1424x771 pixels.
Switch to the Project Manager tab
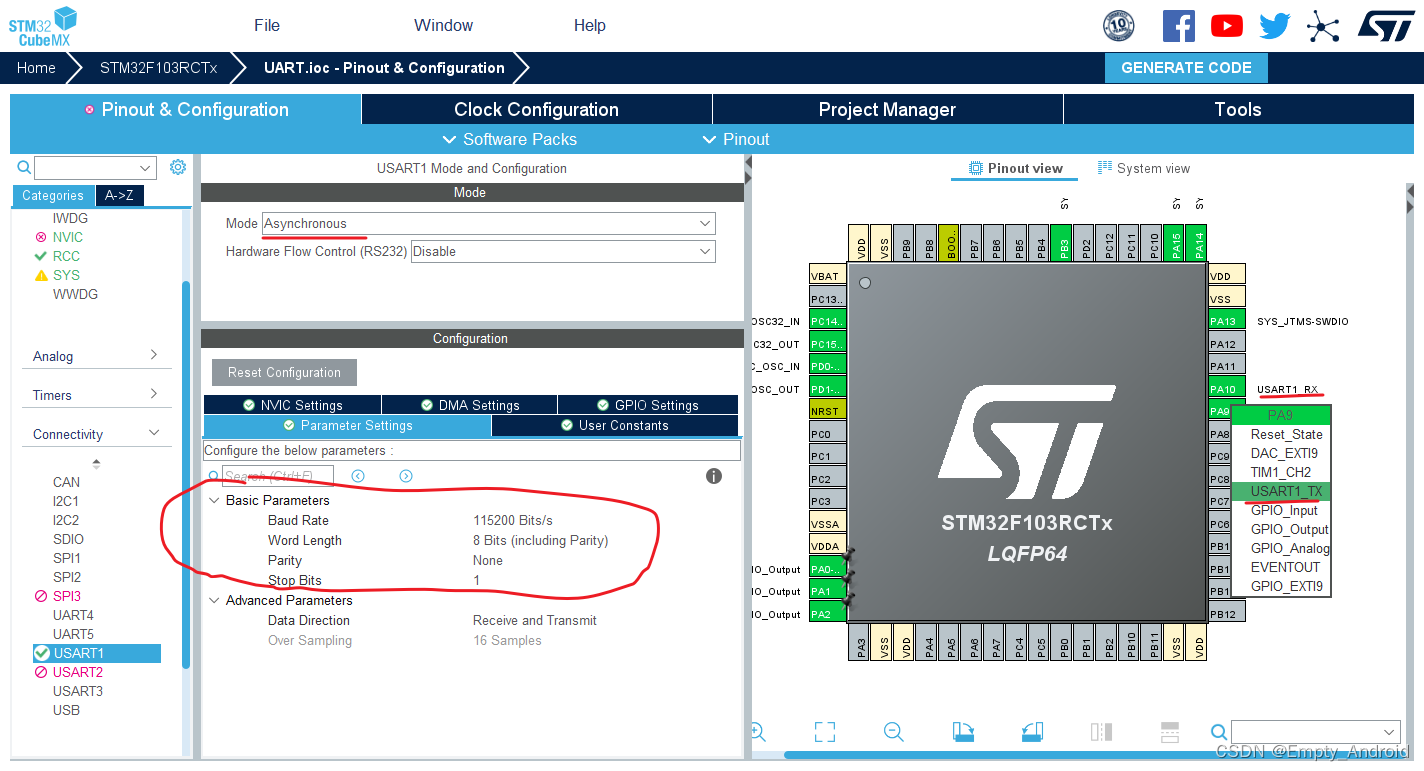(887, 110)
